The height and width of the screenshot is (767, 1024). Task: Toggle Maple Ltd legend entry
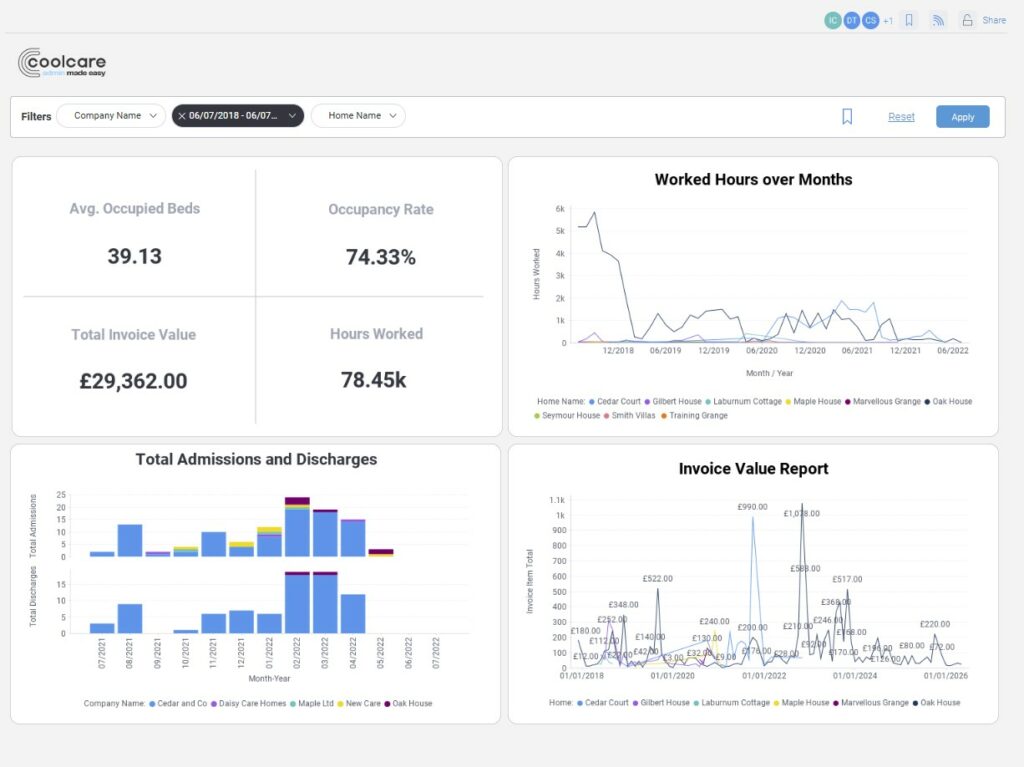tap(312, 704)
